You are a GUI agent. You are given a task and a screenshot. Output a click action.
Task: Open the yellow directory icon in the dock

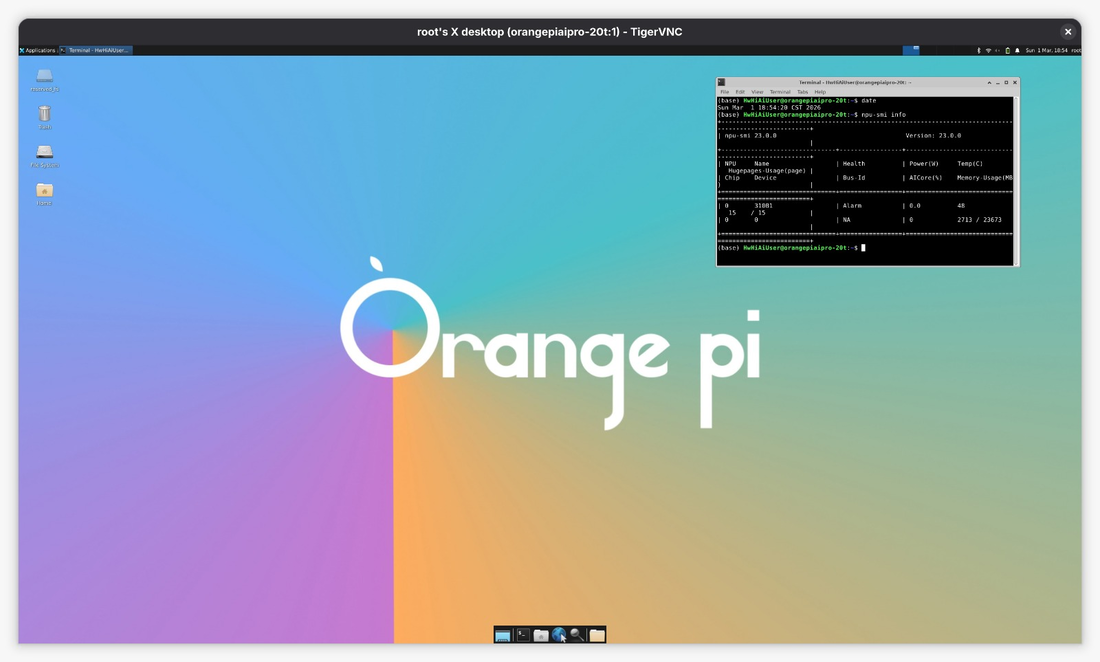click(x=596, y=634)
